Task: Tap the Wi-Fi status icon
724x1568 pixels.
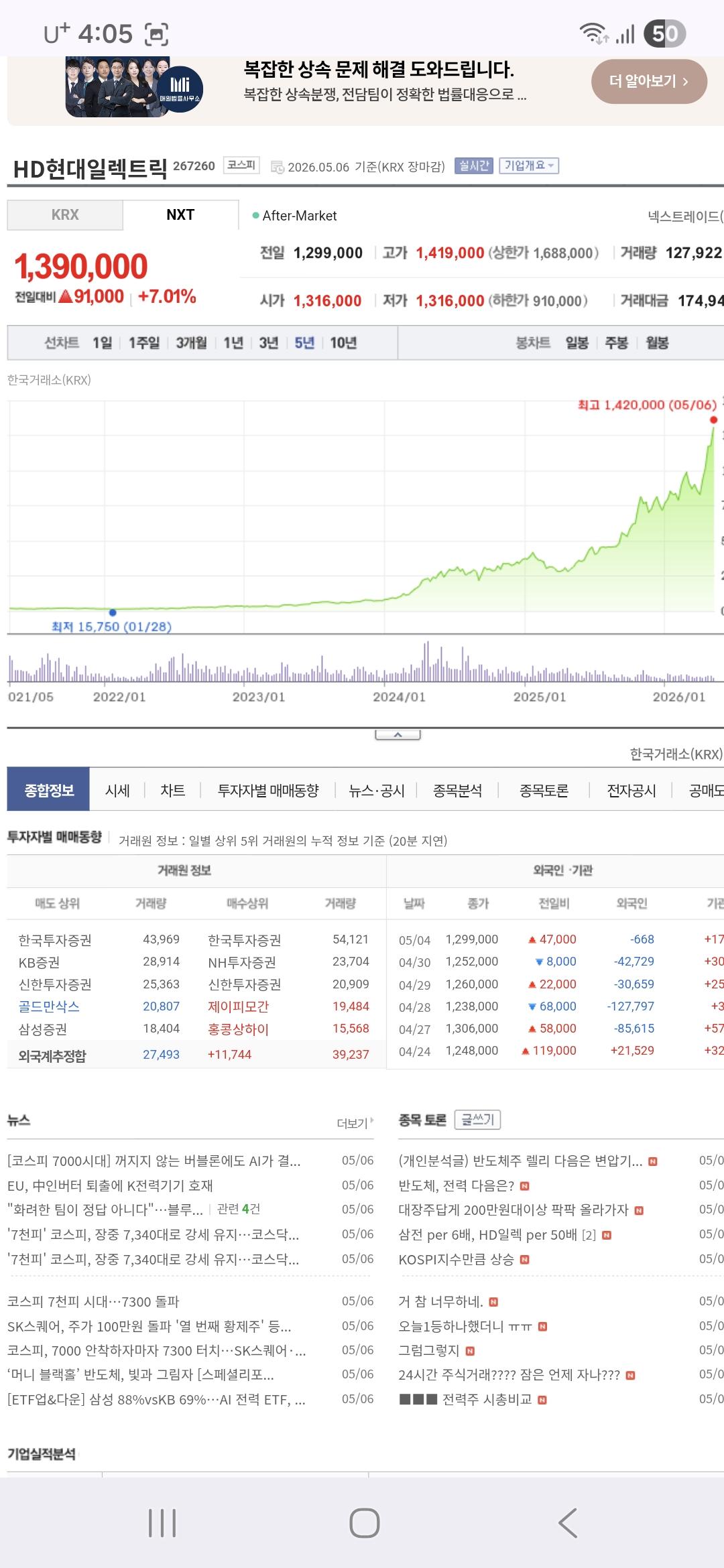Action: 594,34
